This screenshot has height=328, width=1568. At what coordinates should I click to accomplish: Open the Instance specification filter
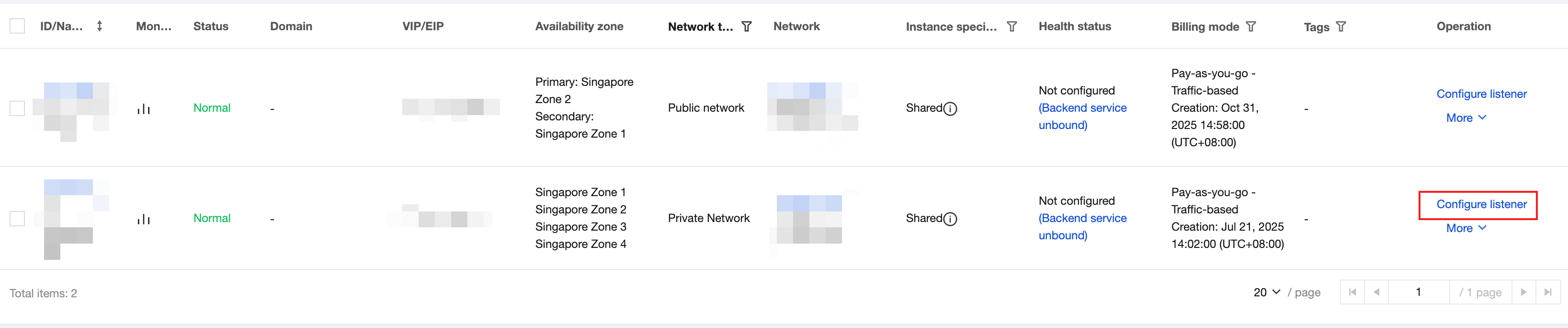pyautogui.click(x=1011, y=27)
